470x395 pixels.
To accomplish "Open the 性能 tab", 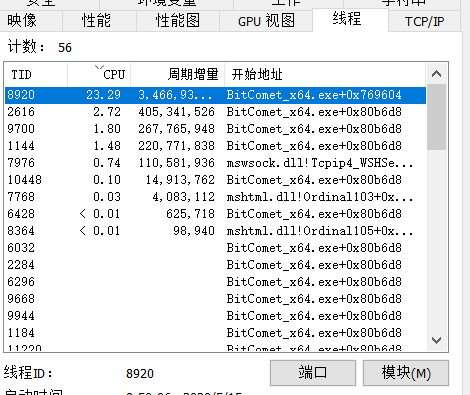I will pyautogui.click(x=99, y=21).
